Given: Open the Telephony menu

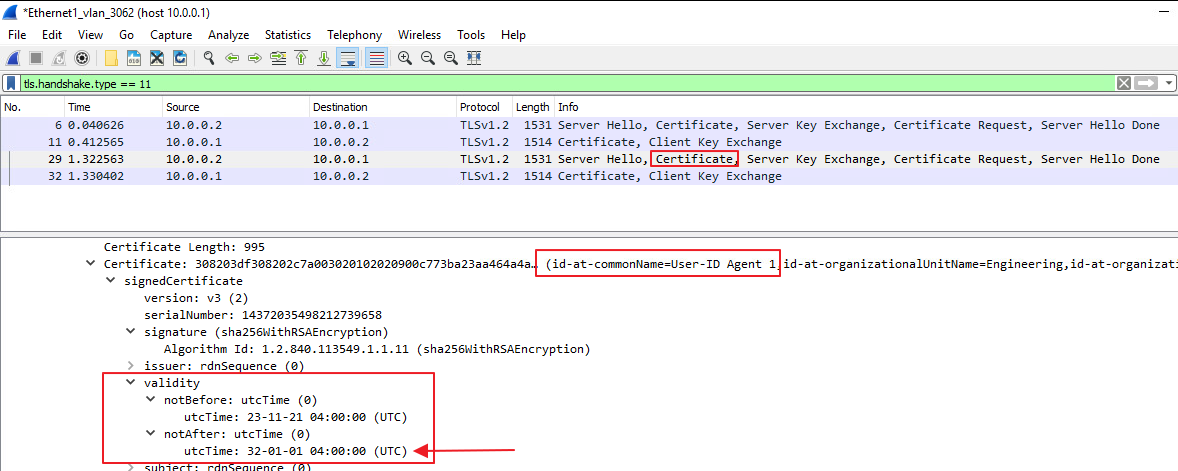Looking at the screenshot, I should pyautogui.click(x=355, y=35).
